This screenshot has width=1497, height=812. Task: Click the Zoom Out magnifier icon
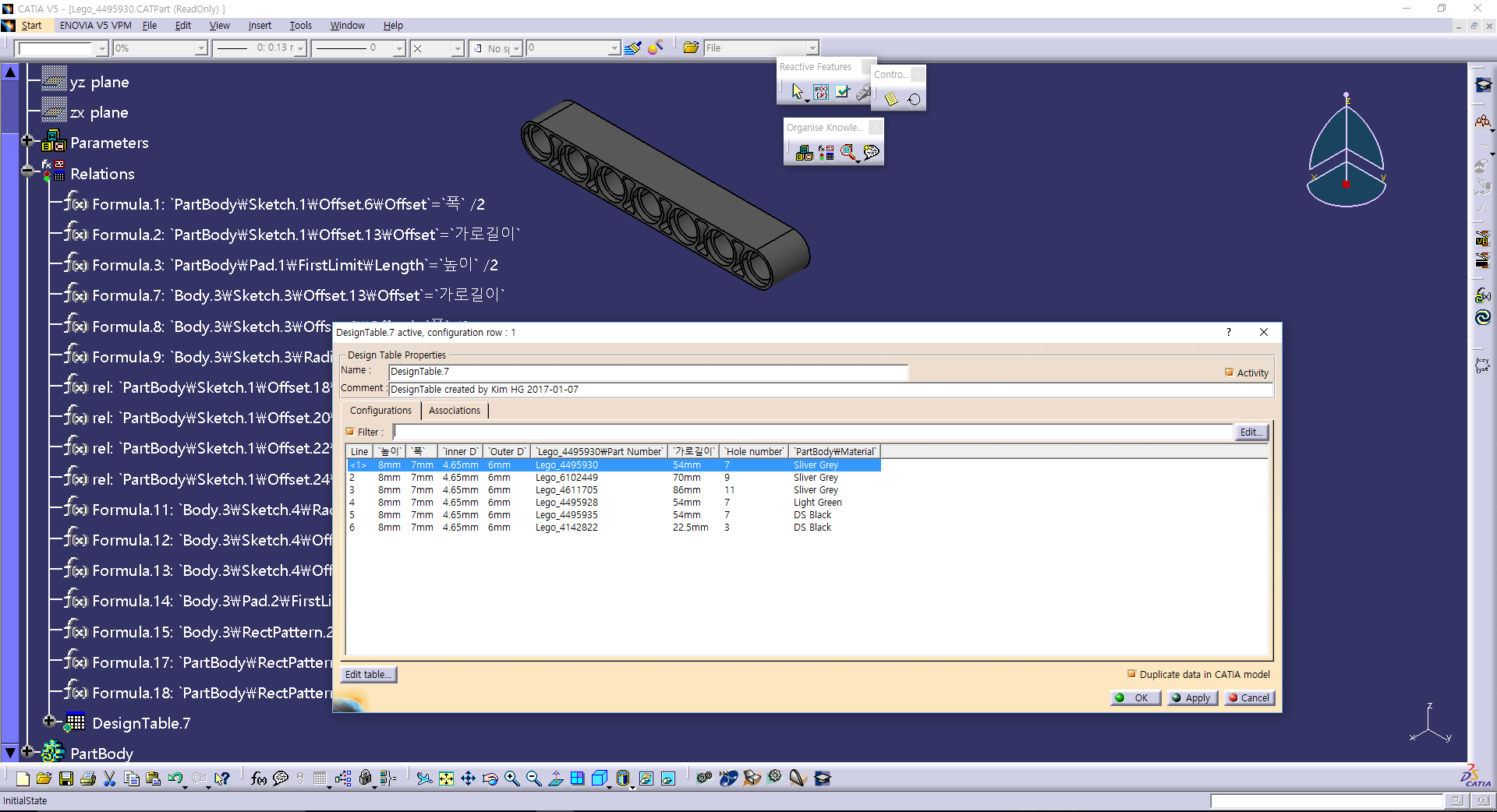(x=534, y=778)
